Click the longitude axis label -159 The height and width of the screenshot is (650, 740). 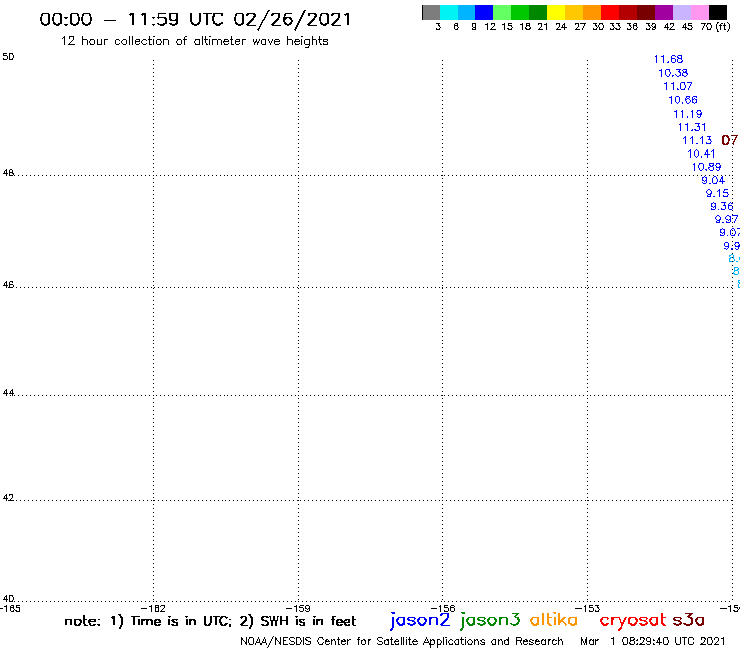point(298,609)
